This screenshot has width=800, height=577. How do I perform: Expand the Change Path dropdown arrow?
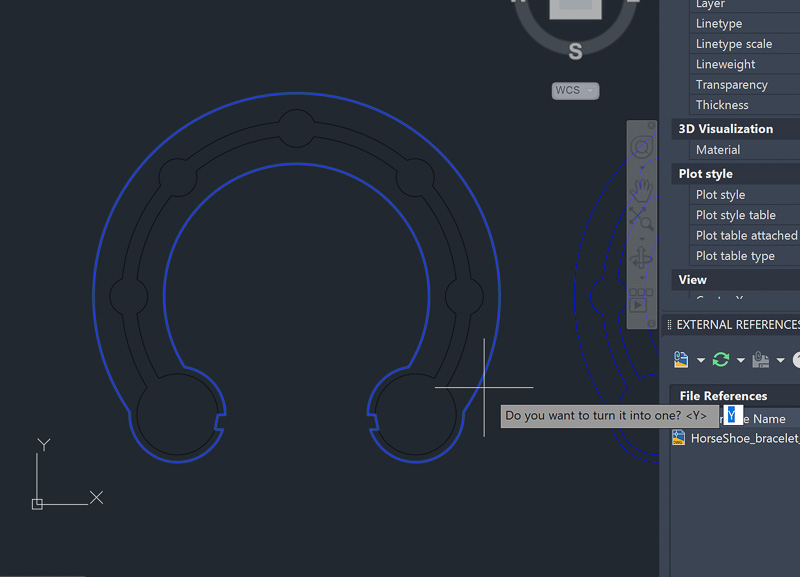coord(780,360)
